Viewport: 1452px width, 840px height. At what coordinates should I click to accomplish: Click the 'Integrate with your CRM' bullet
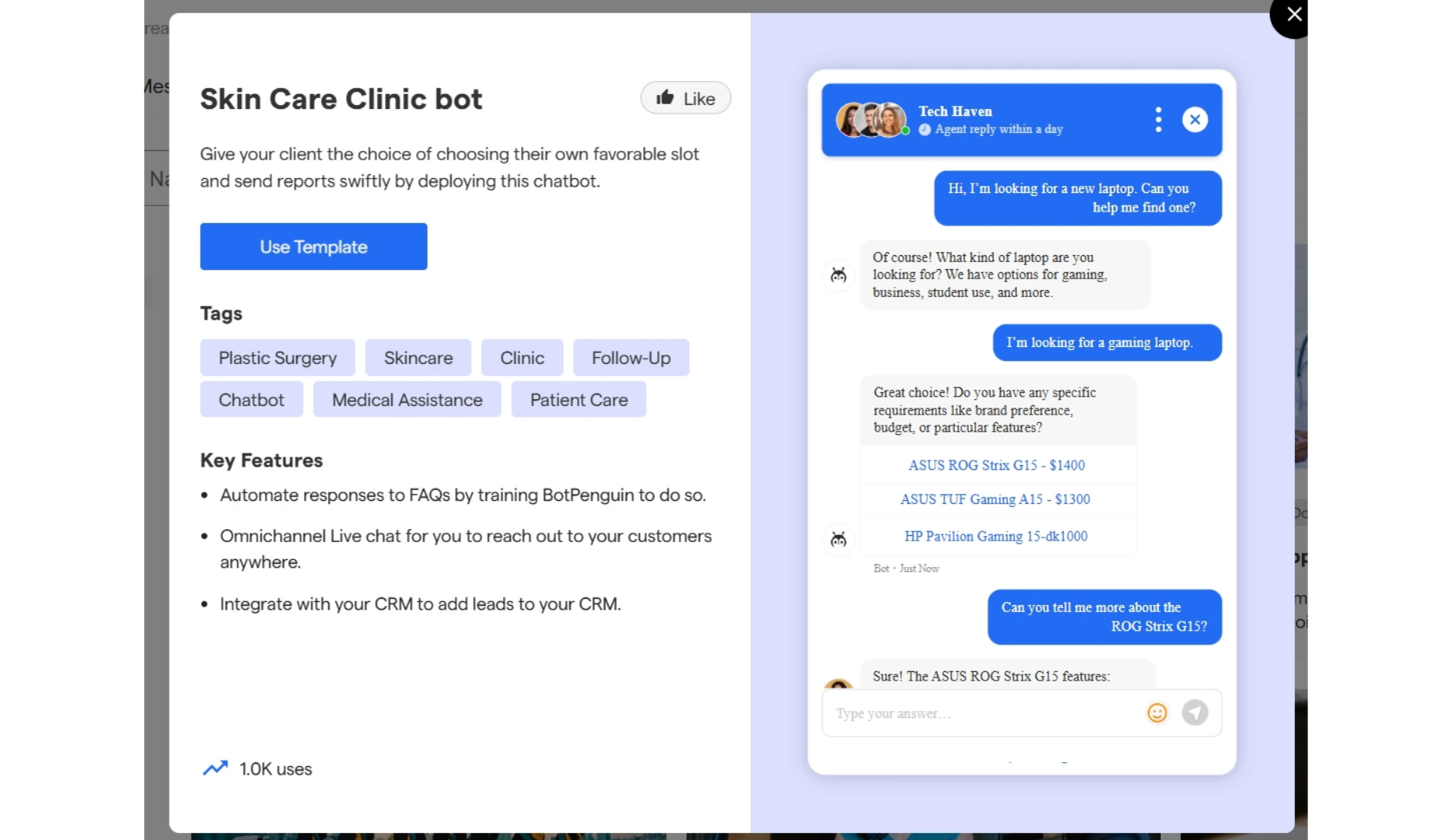420,604
